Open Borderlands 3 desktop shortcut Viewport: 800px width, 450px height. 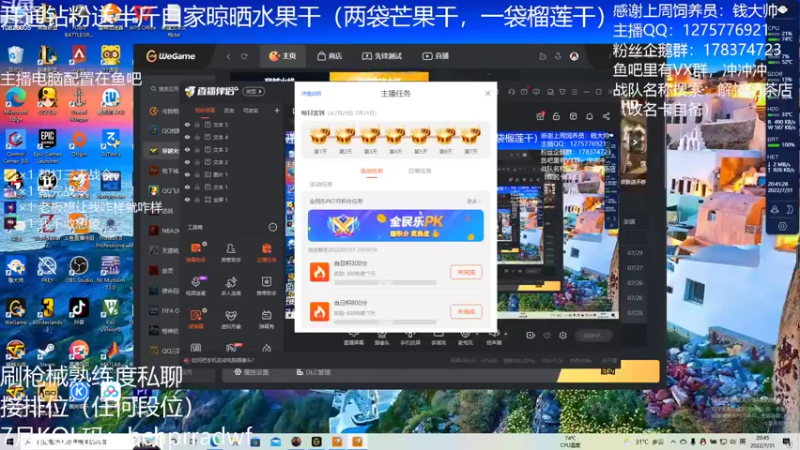point(47,311)
